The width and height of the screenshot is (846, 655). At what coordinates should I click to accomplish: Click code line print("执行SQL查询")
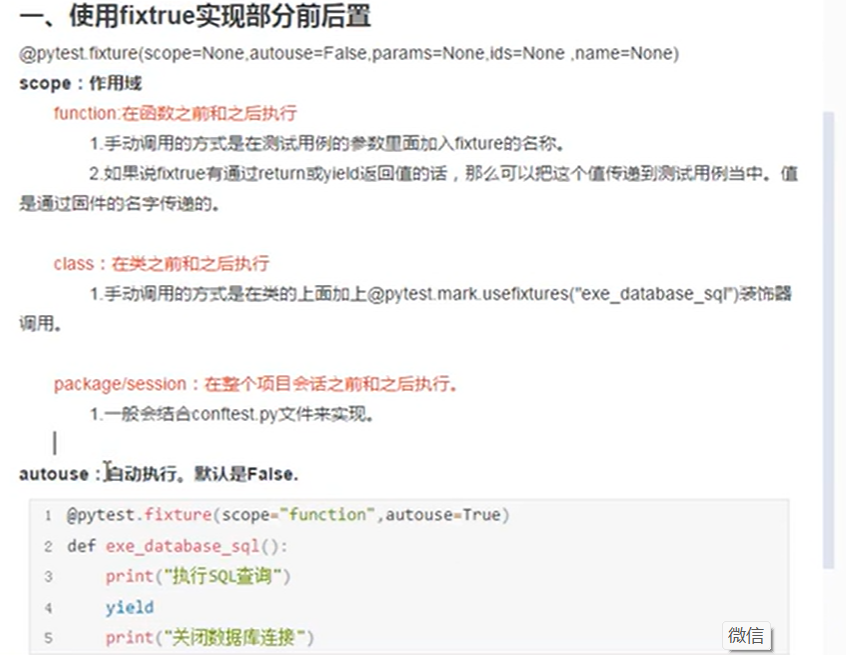tap(198, 577)
